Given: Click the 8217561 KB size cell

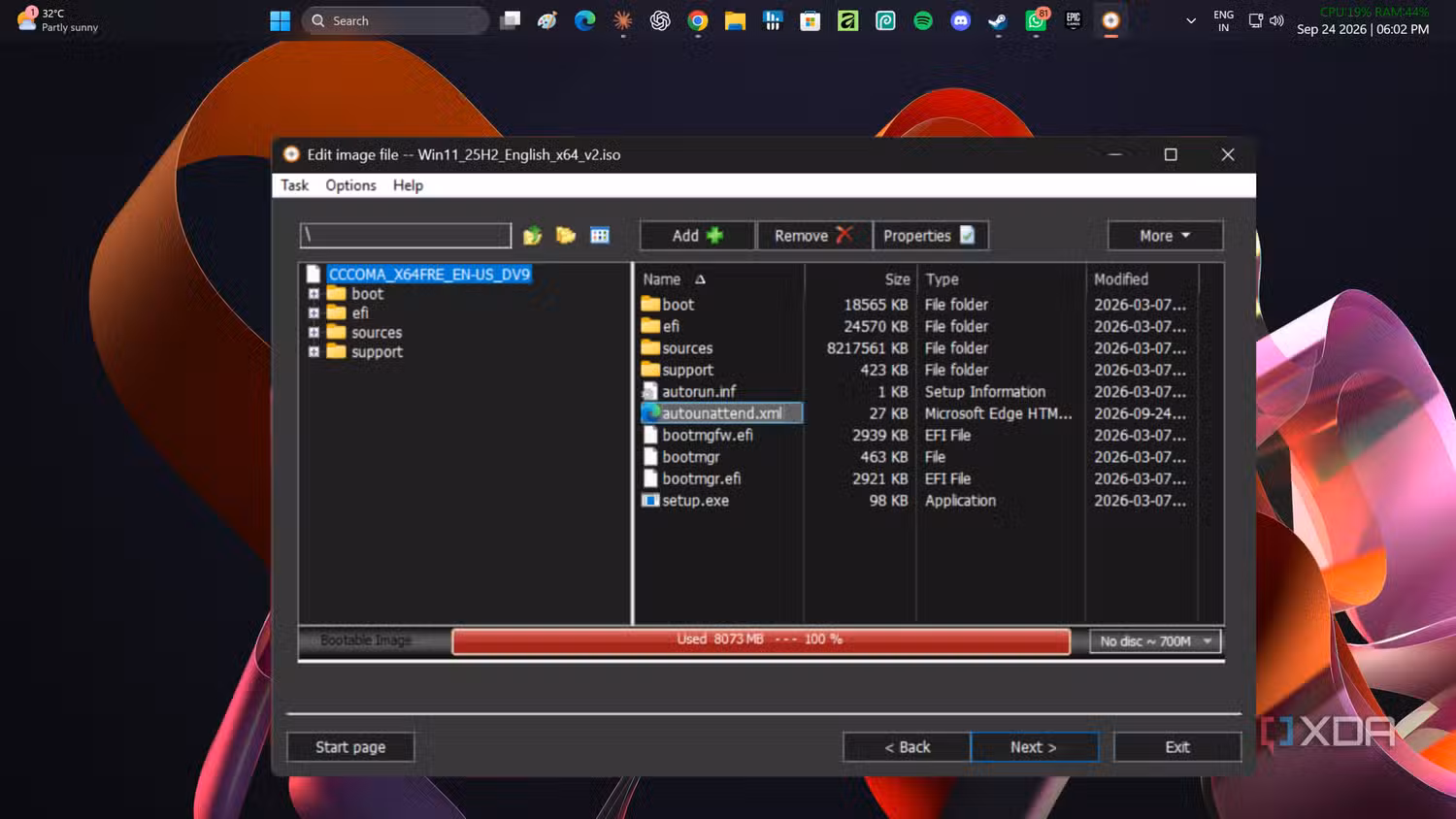Looking at the screenshot, I should (x=868, y=348).
